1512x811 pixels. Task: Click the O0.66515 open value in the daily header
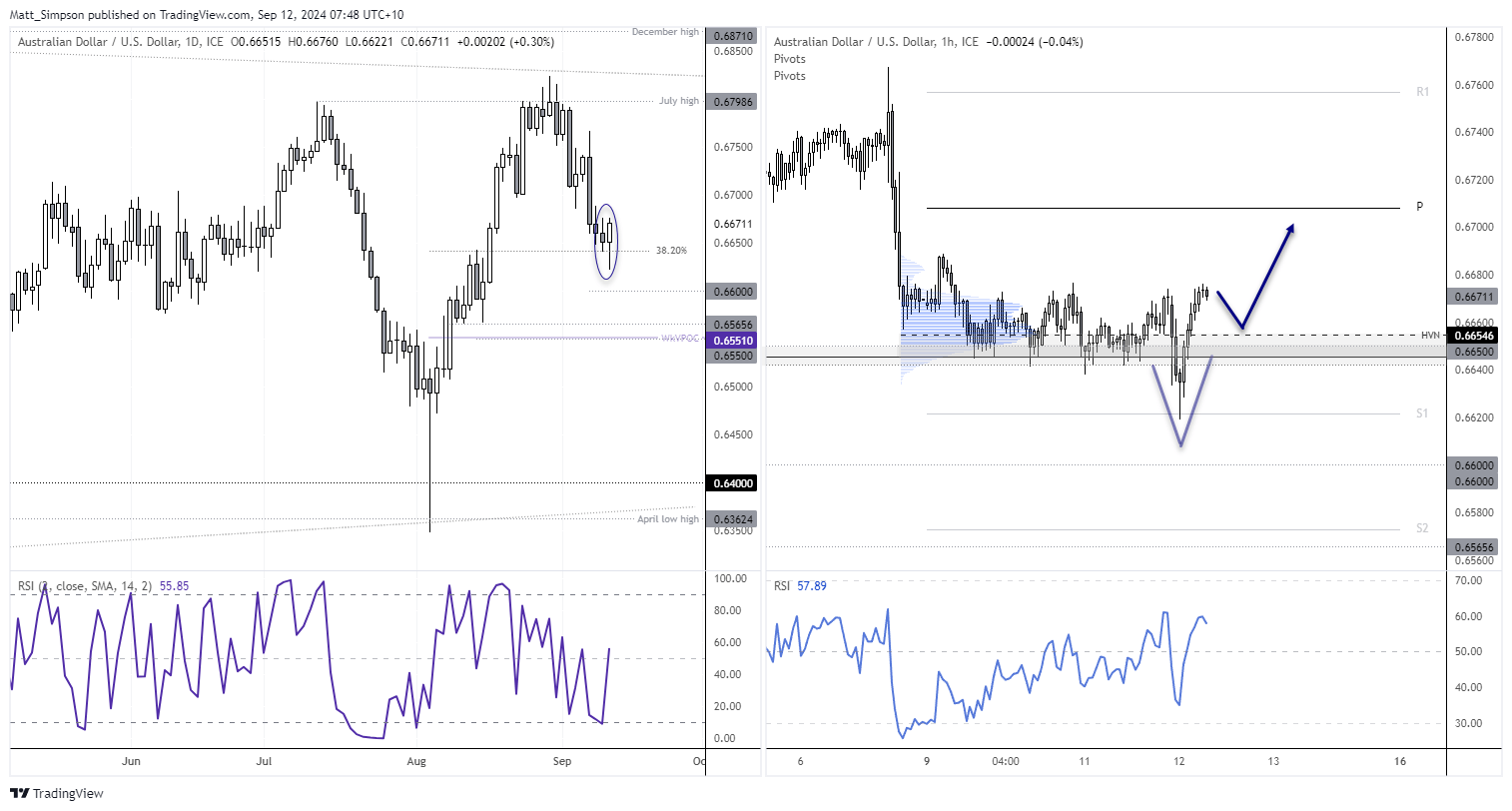click(x=258, y=42)
